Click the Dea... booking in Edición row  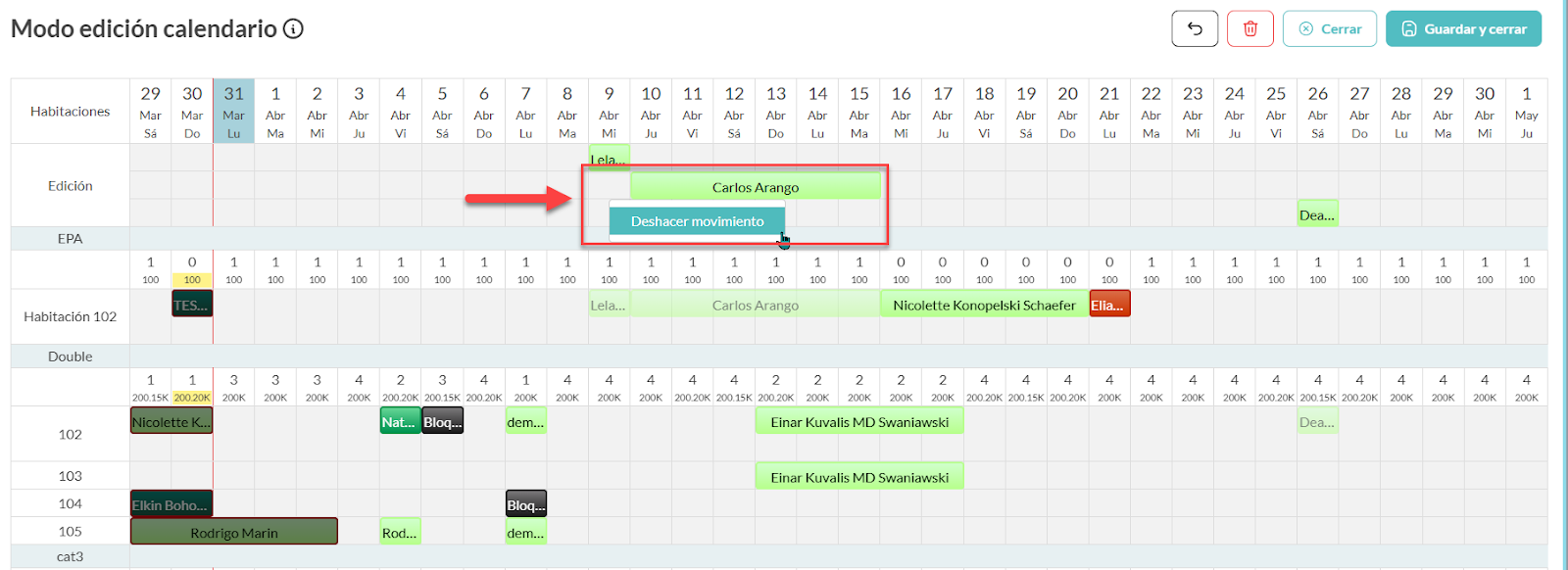(1317, 214)
